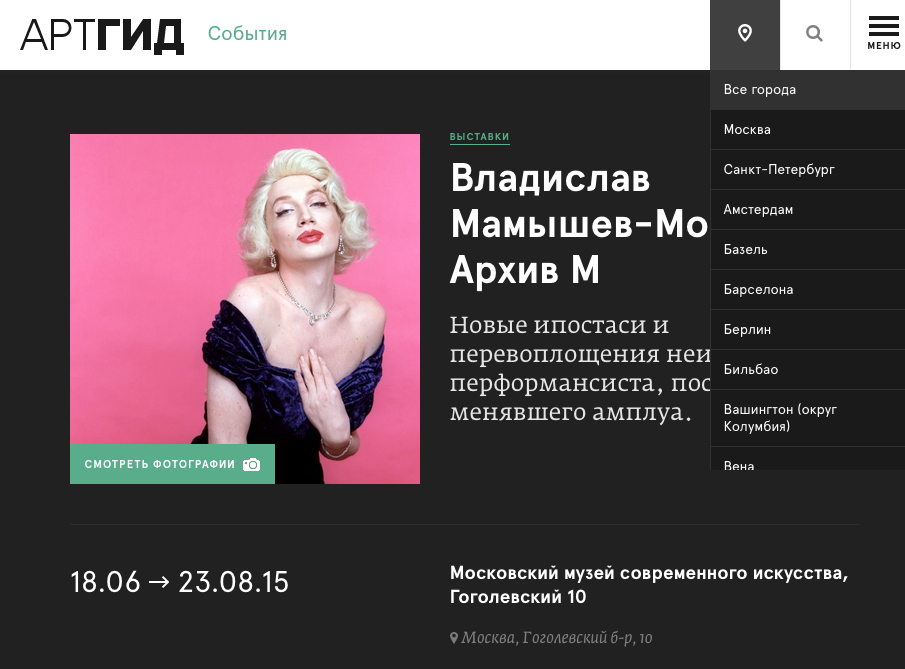The image size is (905, 669).
Task: Click the map pin beside Гоголевский address
Action: (454, 637)
